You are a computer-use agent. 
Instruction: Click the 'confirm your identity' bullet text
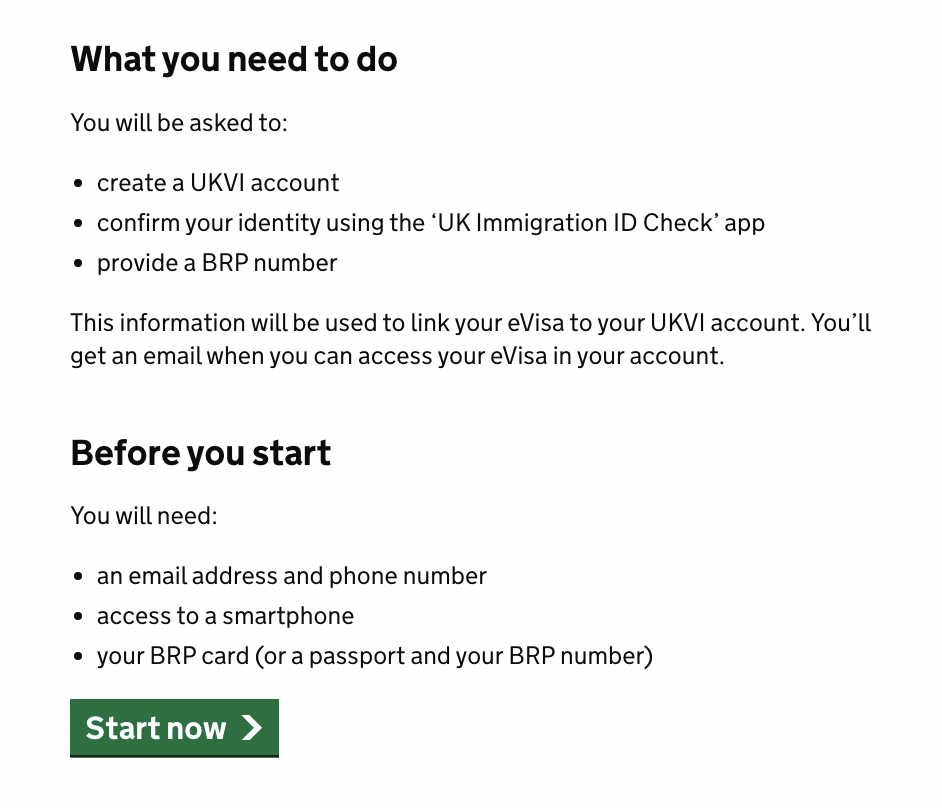click(431, 223)
